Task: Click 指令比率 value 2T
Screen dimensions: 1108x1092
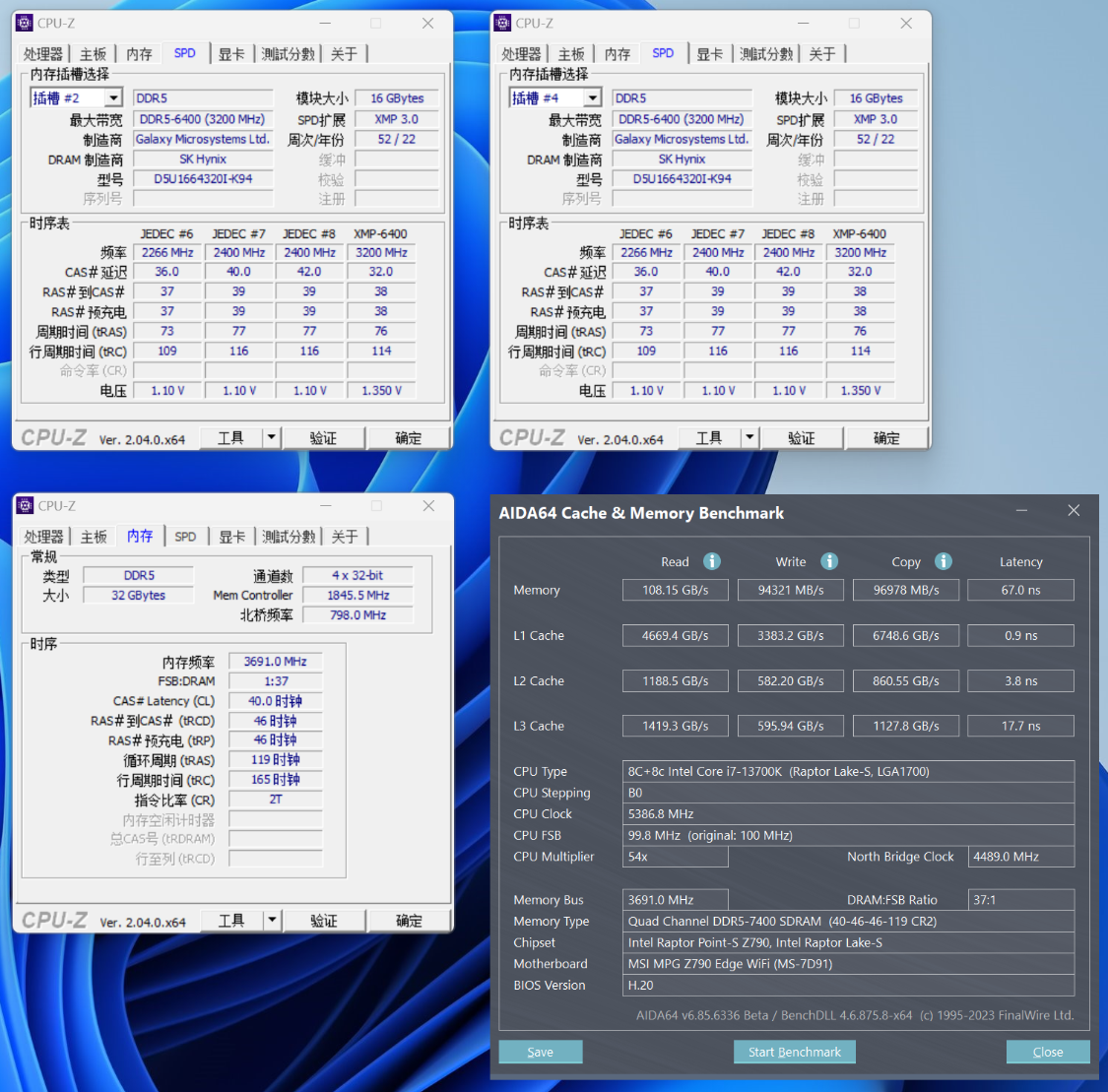Action: [x=276, y=800]
